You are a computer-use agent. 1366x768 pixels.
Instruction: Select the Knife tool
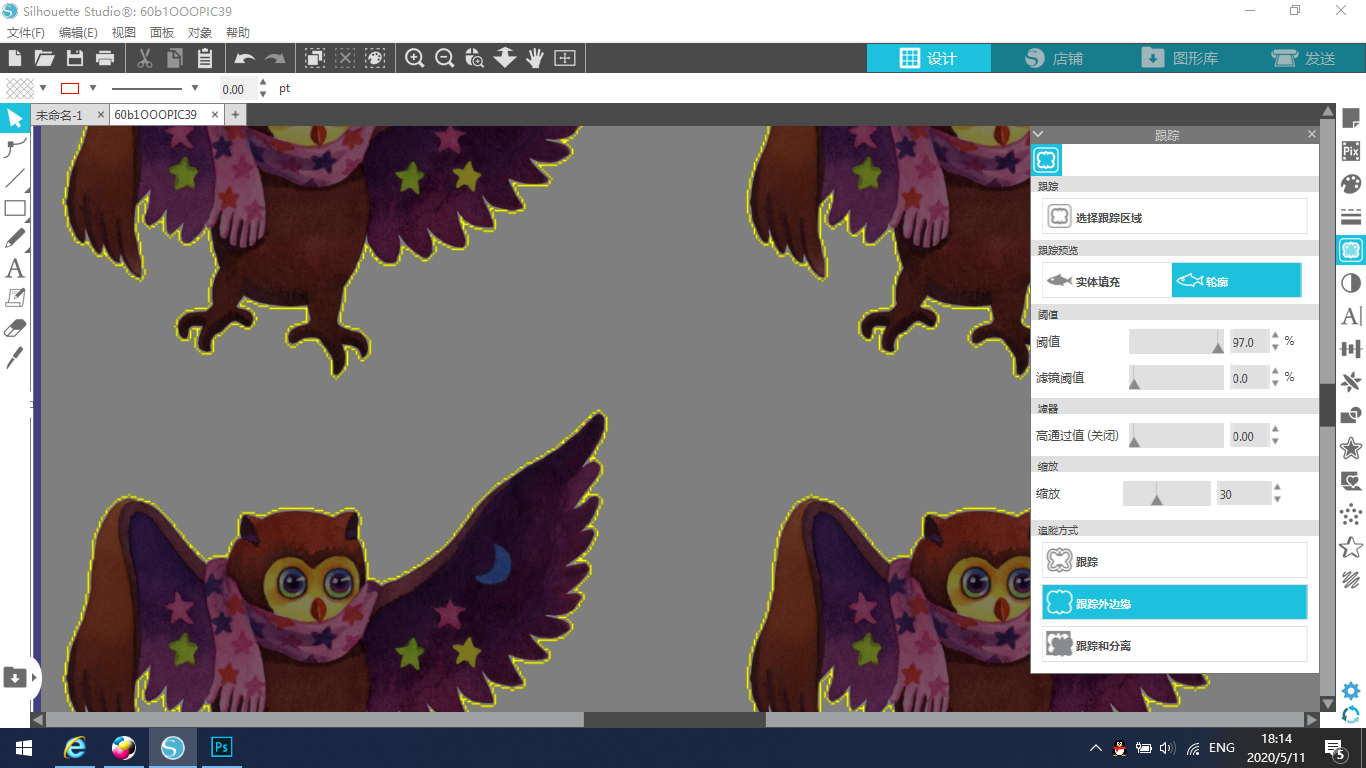[15, 358]
